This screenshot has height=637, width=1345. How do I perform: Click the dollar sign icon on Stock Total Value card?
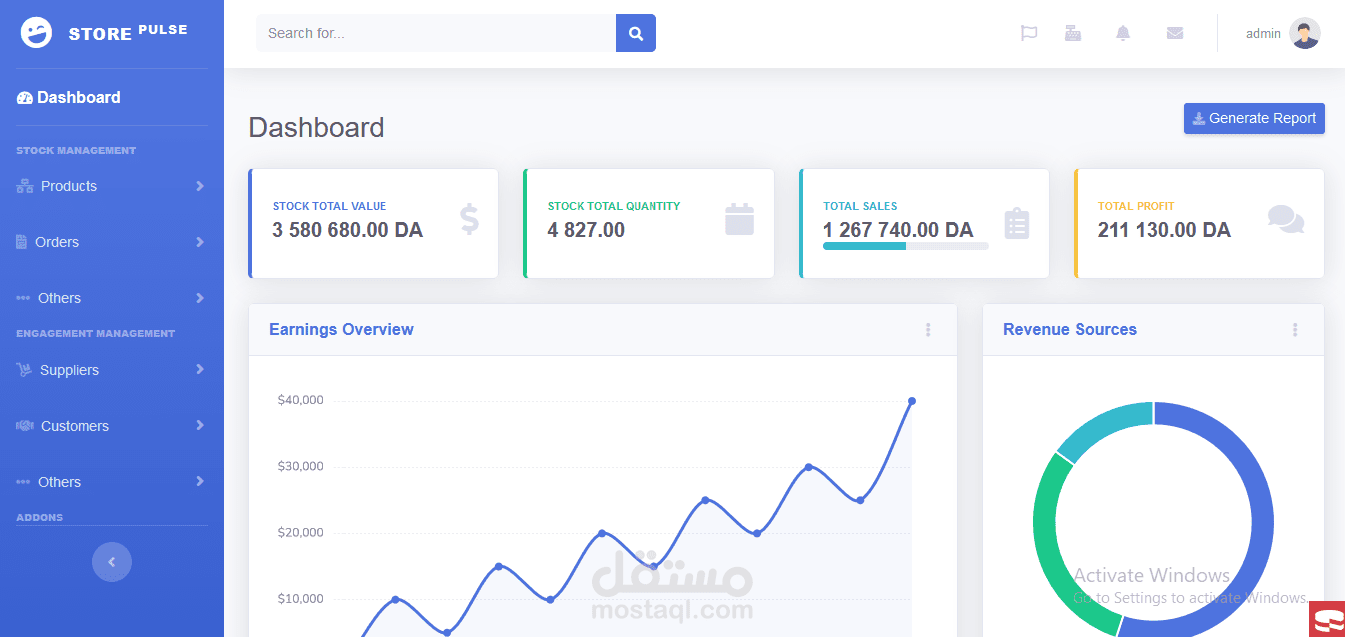click(470, 219)
